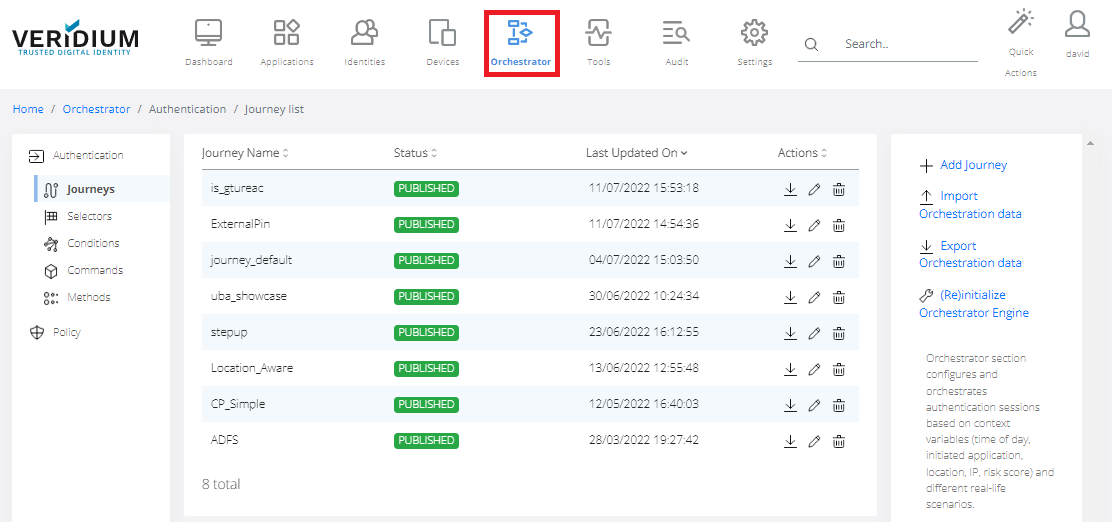Click the Home breadcrumb link
1112x522 pixels.
(28, 109)
